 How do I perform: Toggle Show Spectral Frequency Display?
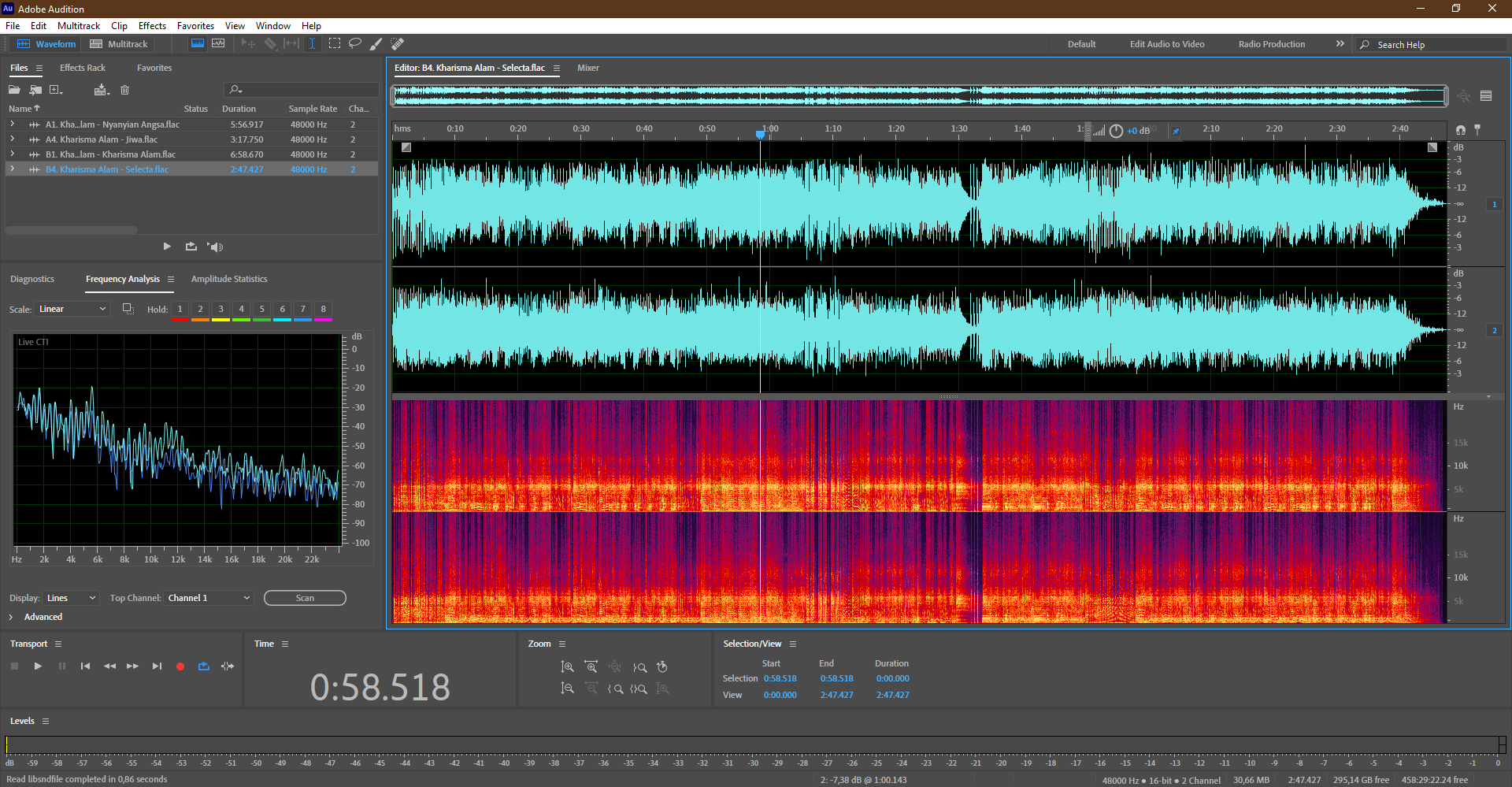(198, 44)
